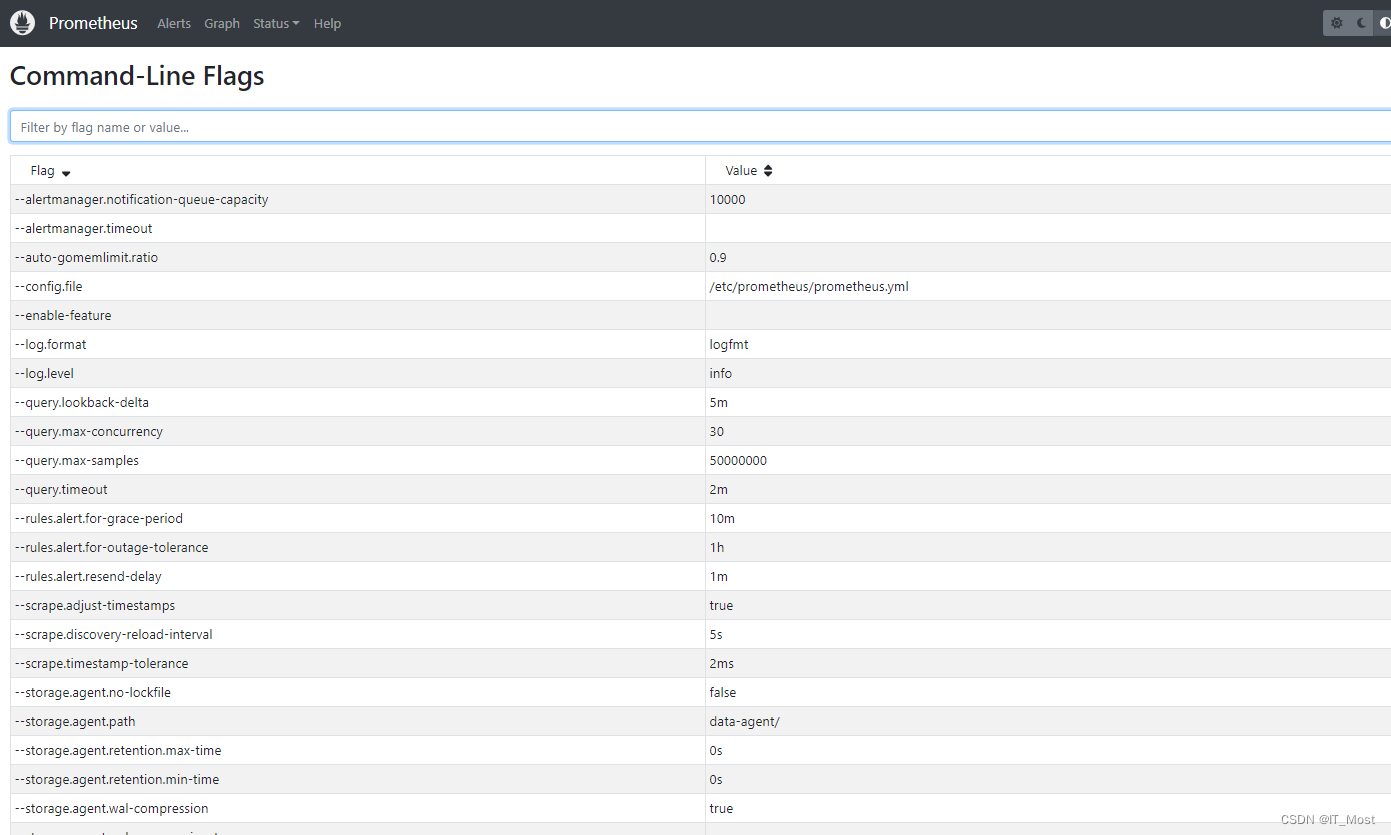The image size is (1391, 835).
Task: Click the value 10000
Action: tap(728, 200)
